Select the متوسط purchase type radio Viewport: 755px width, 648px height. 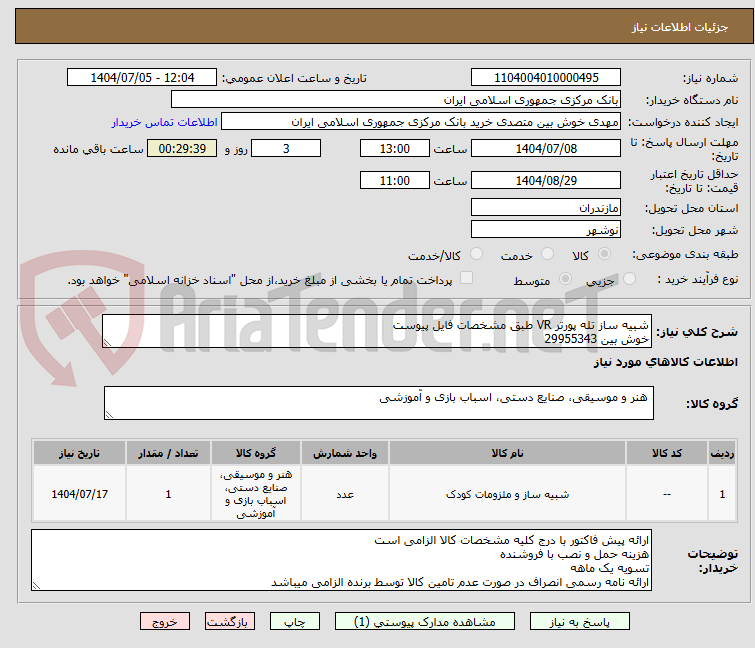pos(565,279)
